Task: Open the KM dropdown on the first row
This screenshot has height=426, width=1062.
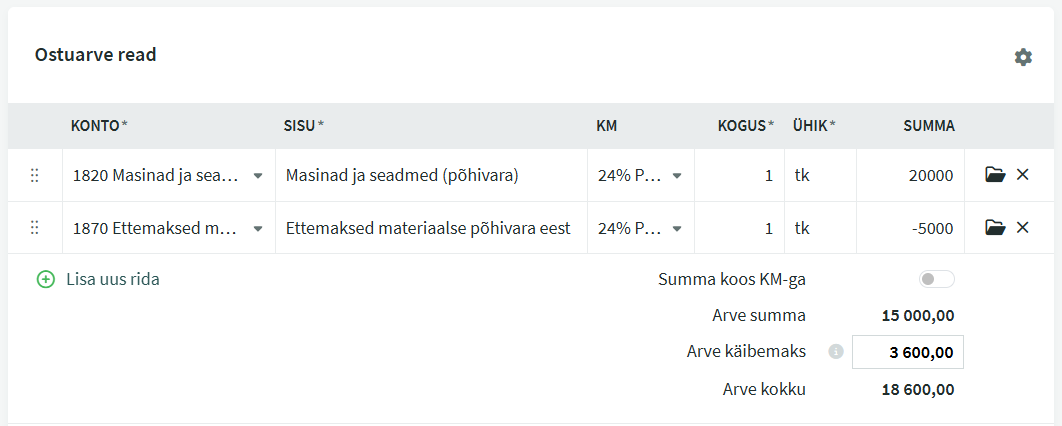Action: point(677,176)
